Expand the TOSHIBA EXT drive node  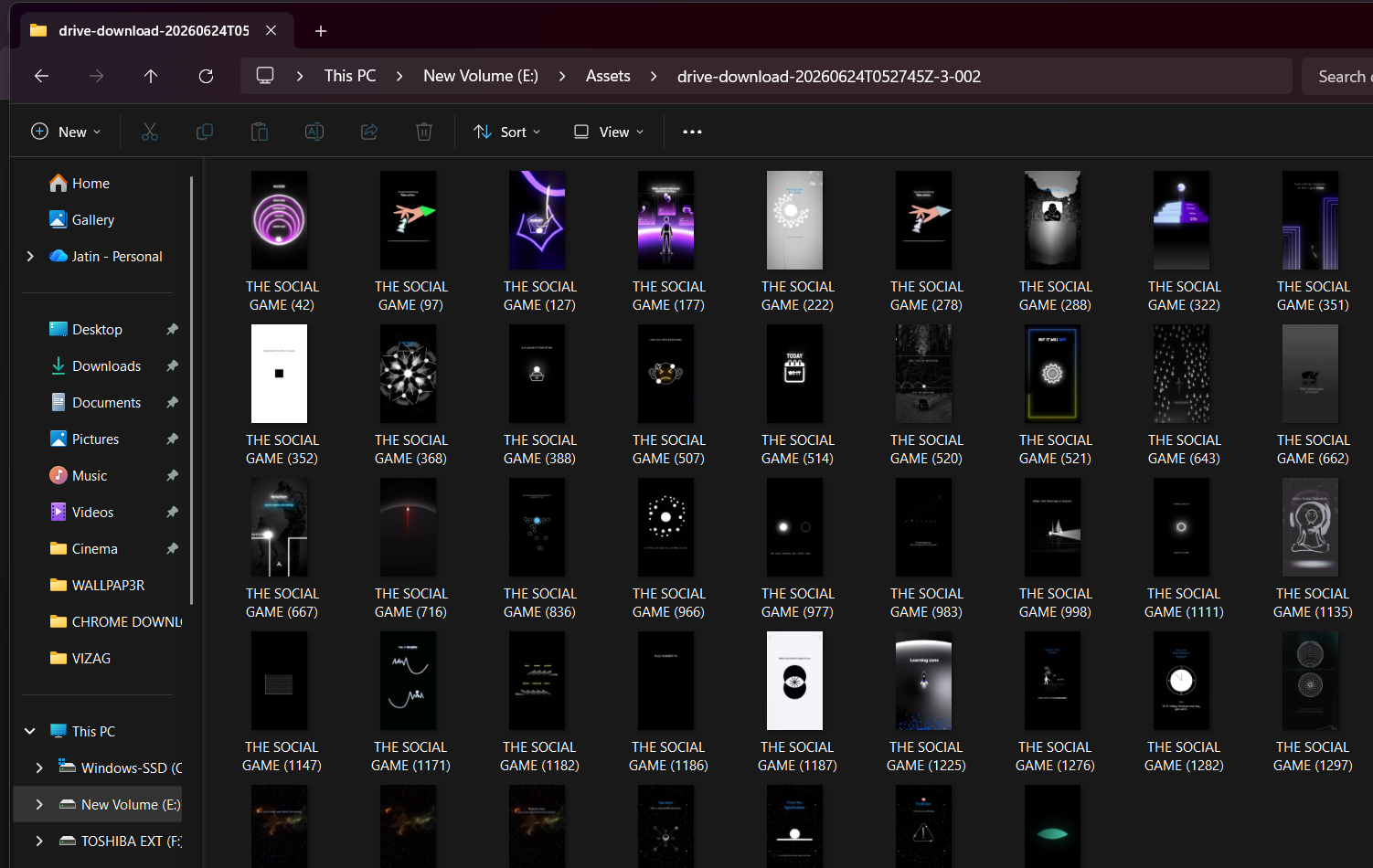(x=39, y=841)
